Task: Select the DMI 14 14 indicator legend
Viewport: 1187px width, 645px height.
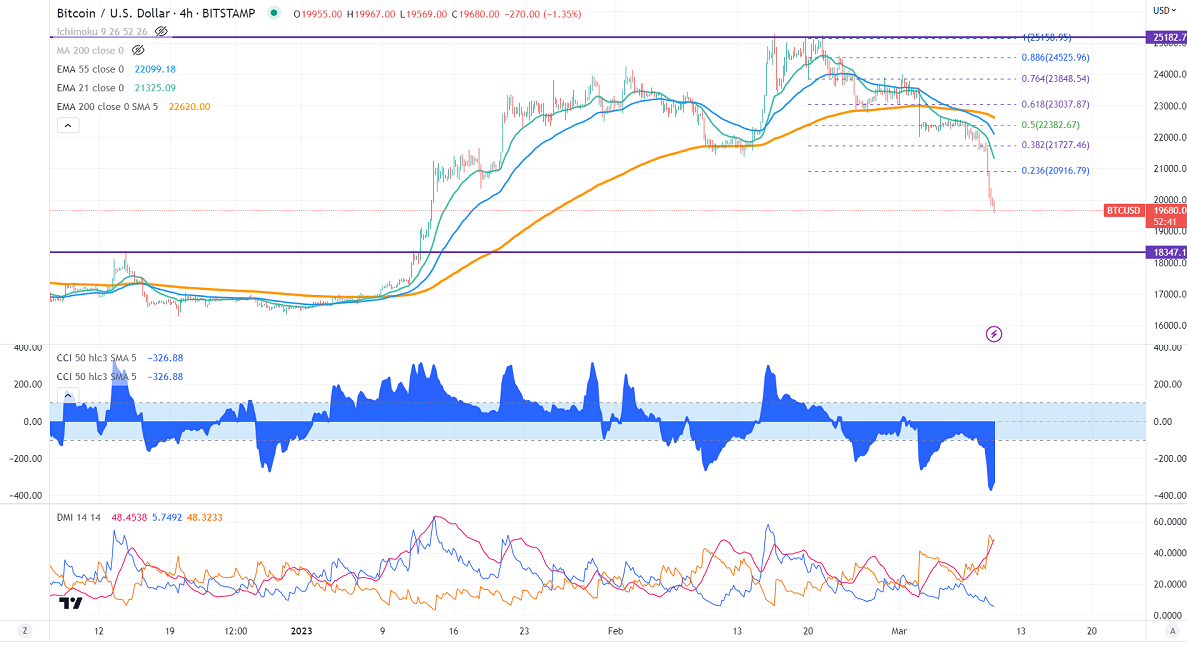Action: coord(78,518)
